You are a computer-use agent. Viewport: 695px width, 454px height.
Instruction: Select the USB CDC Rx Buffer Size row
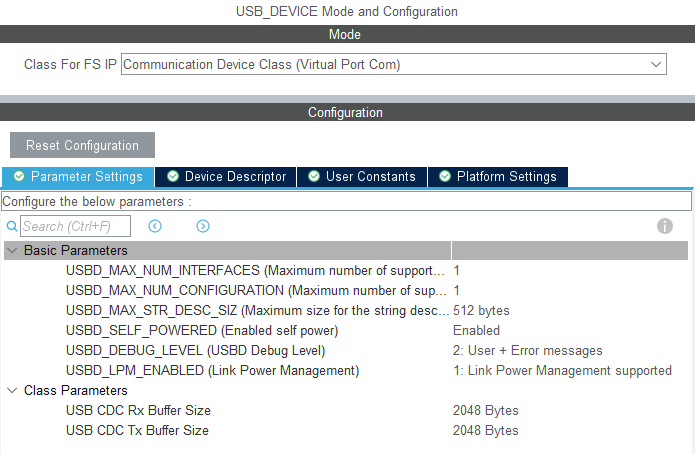point(346,410)
